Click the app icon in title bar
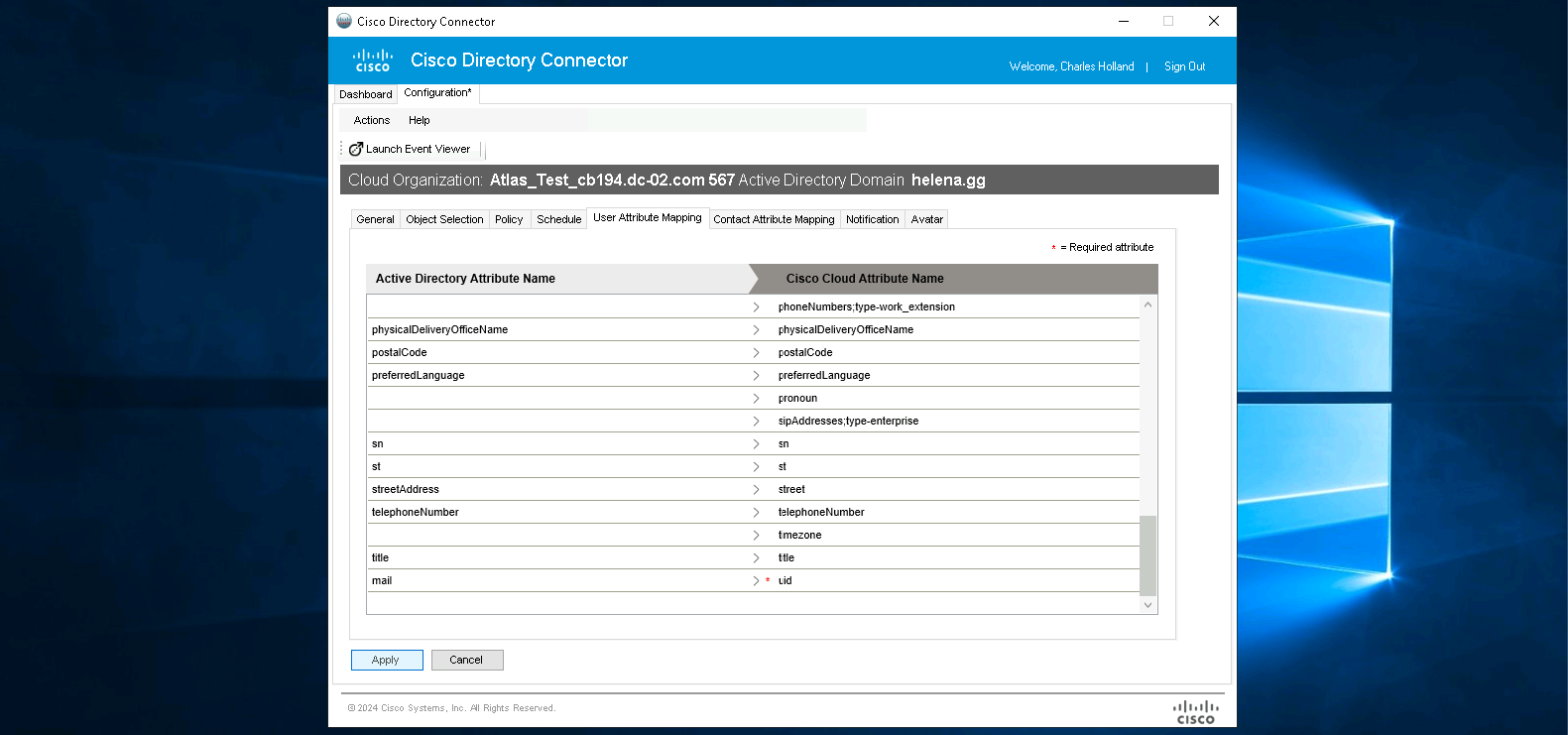1568x735 pixels. coord(344,21)
